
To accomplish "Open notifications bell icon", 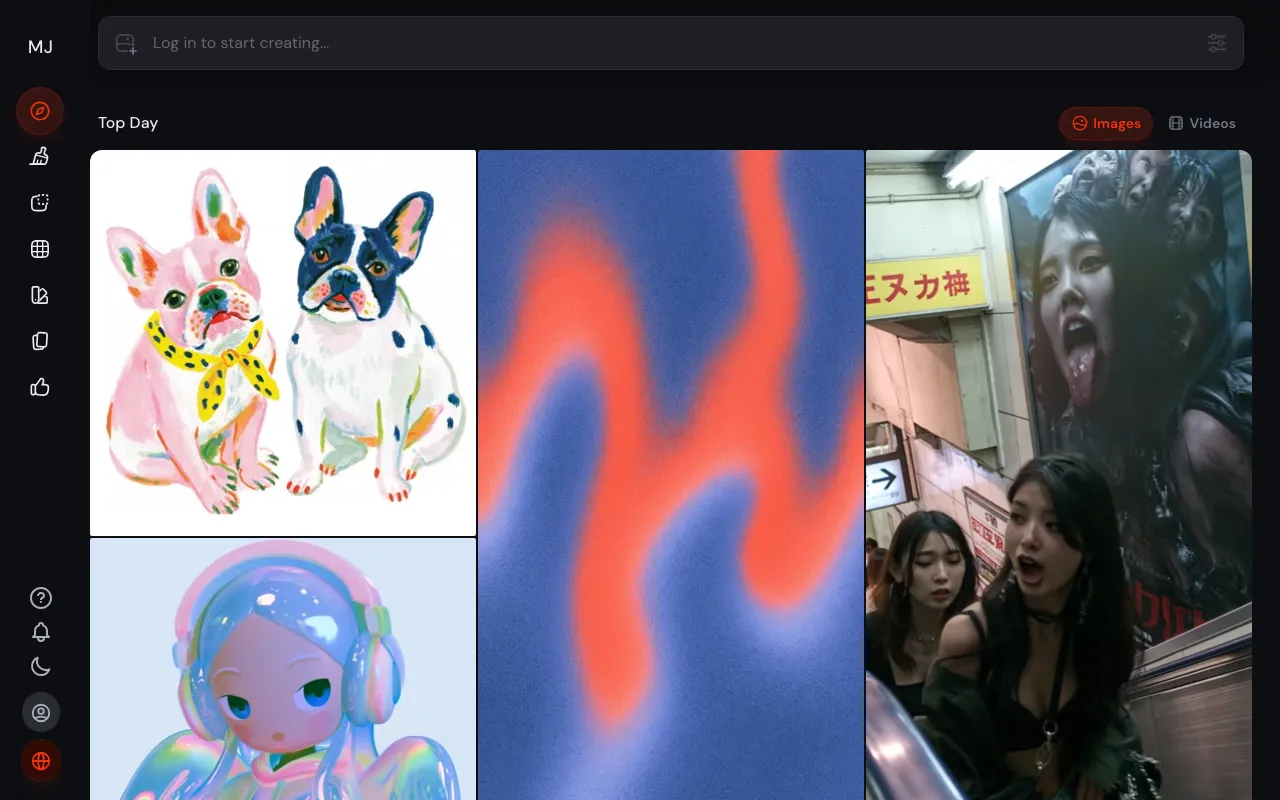I will pyautogui.click(x=41, y=632).
